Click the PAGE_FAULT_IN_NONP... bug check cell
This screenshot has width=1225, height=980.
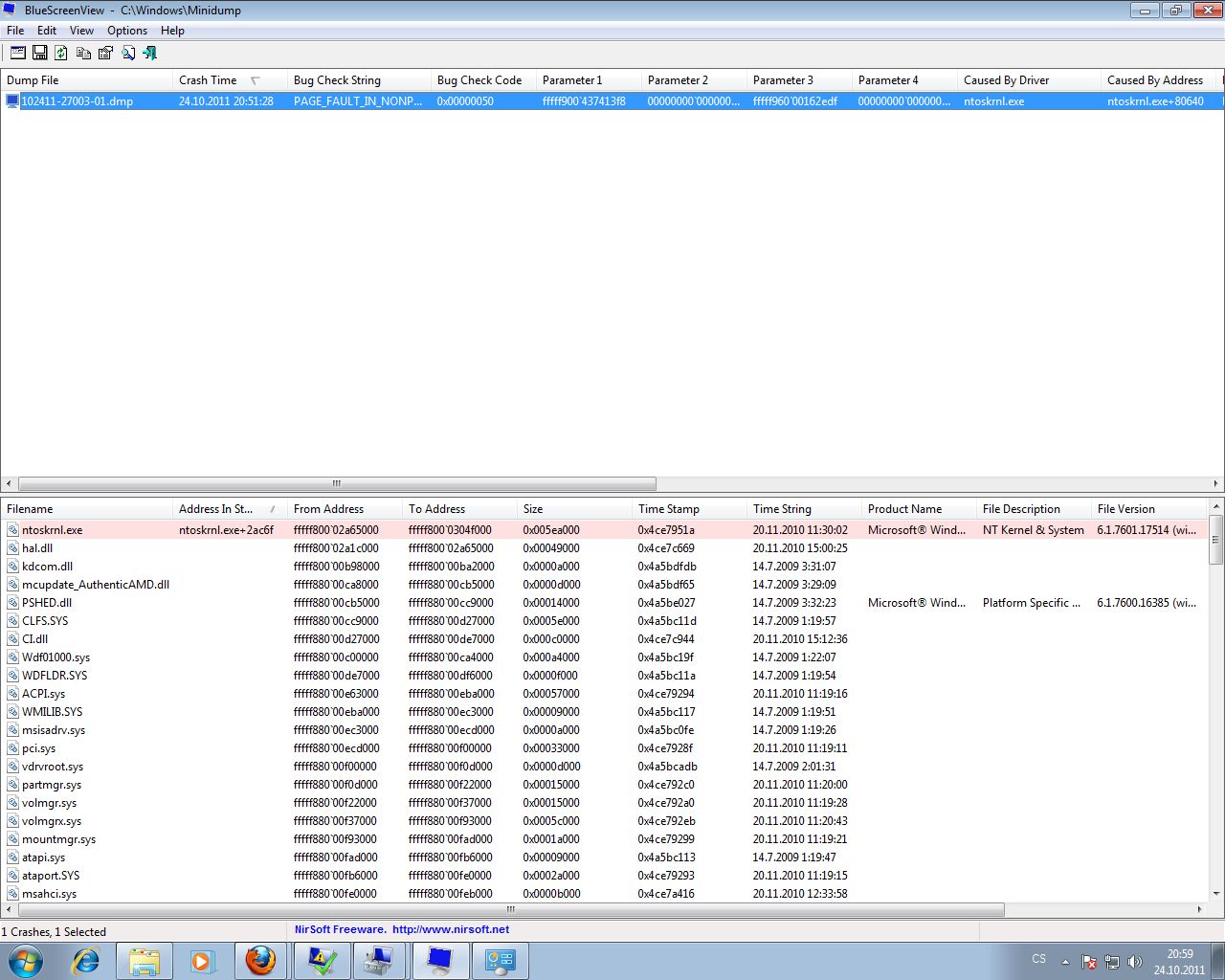click(358, 100)
